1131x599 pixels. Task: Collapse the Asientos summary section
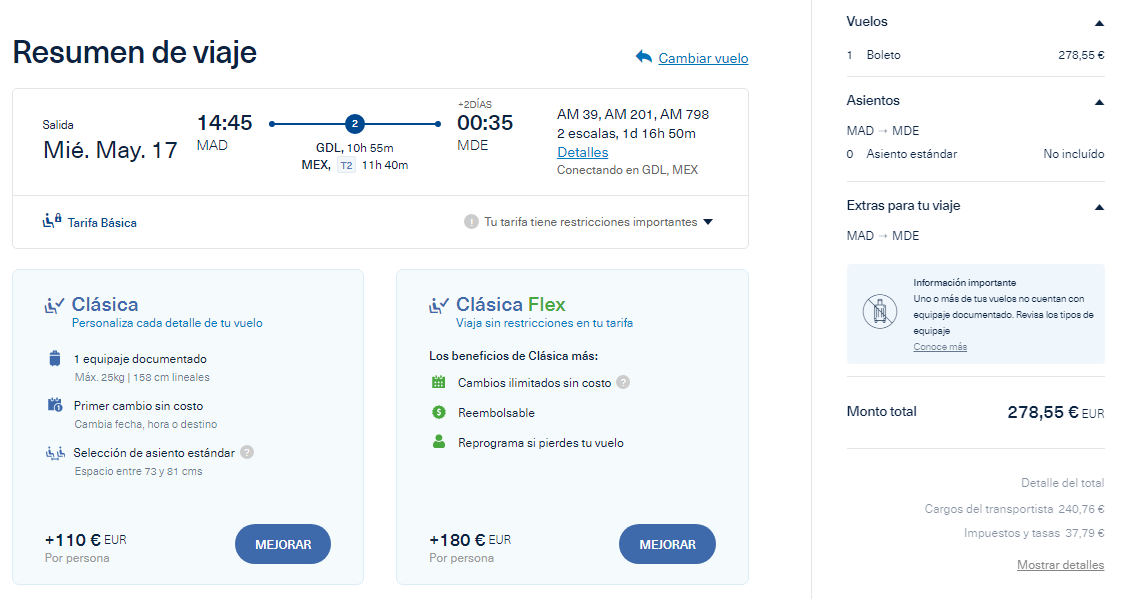1099,102
